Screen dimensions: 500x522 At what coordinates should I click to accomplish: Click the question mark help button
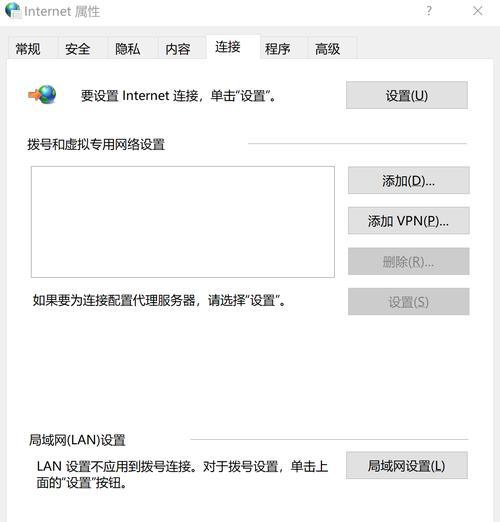click(429, 11)
